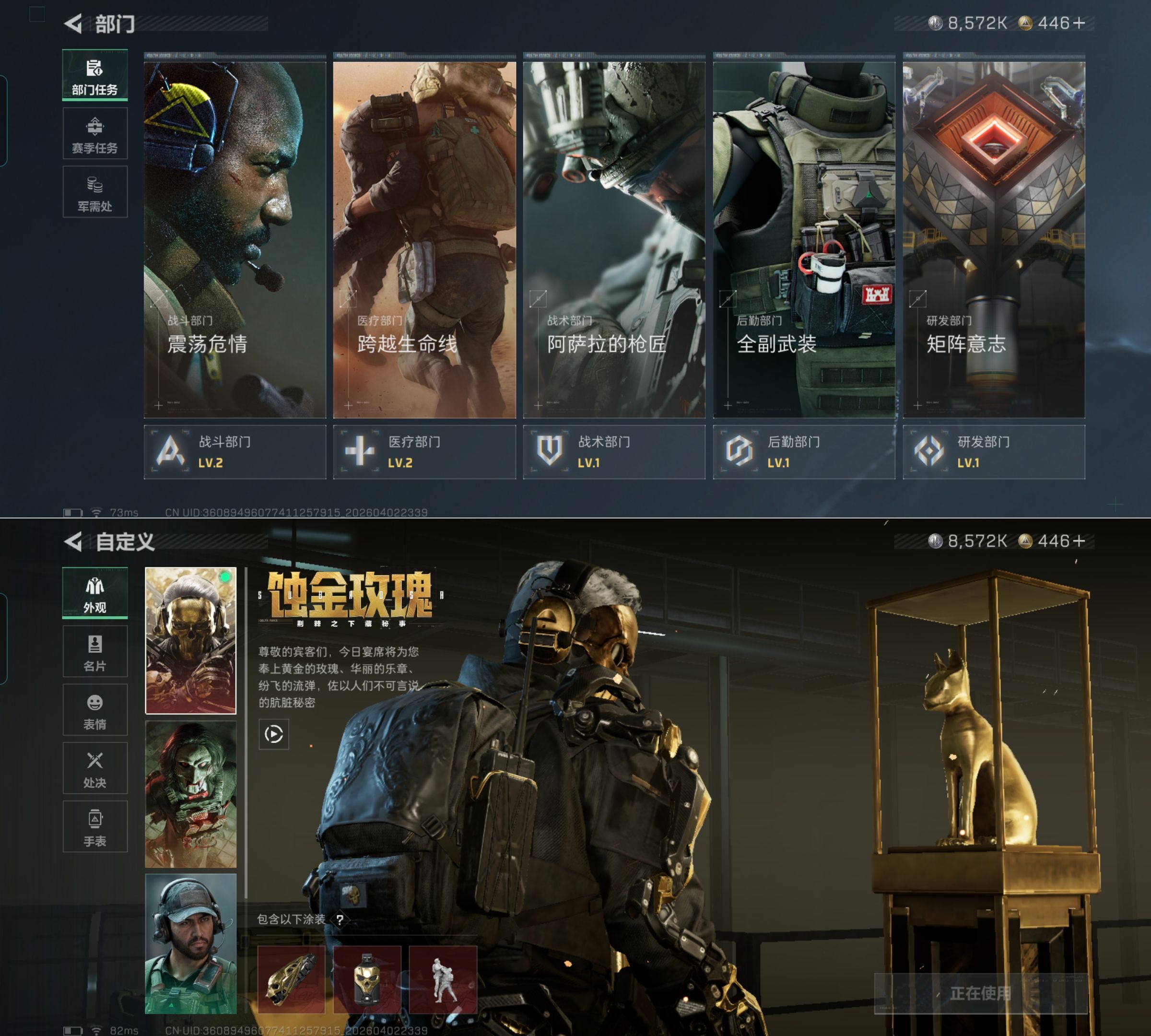Click the 正在使用 in-use button
This screenshot has height=1036, width=1151.
tap(980, 993)
